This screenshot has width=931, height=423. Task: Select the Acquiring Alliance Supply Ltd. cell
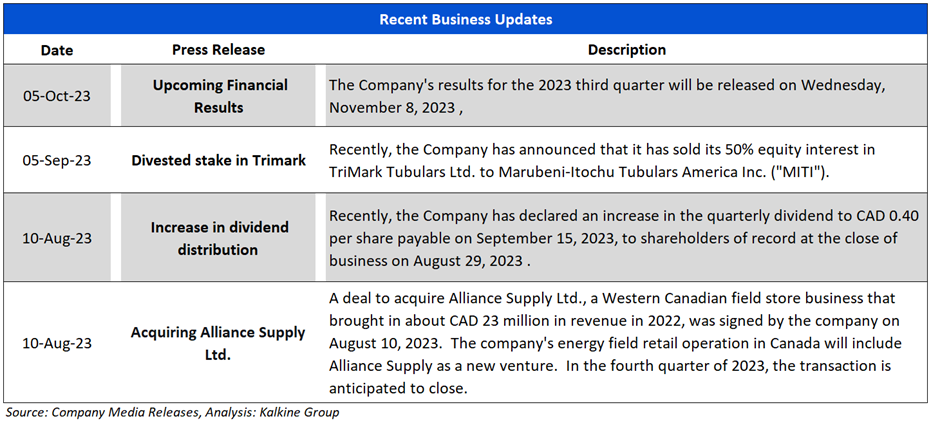click(x=218, y=343)
